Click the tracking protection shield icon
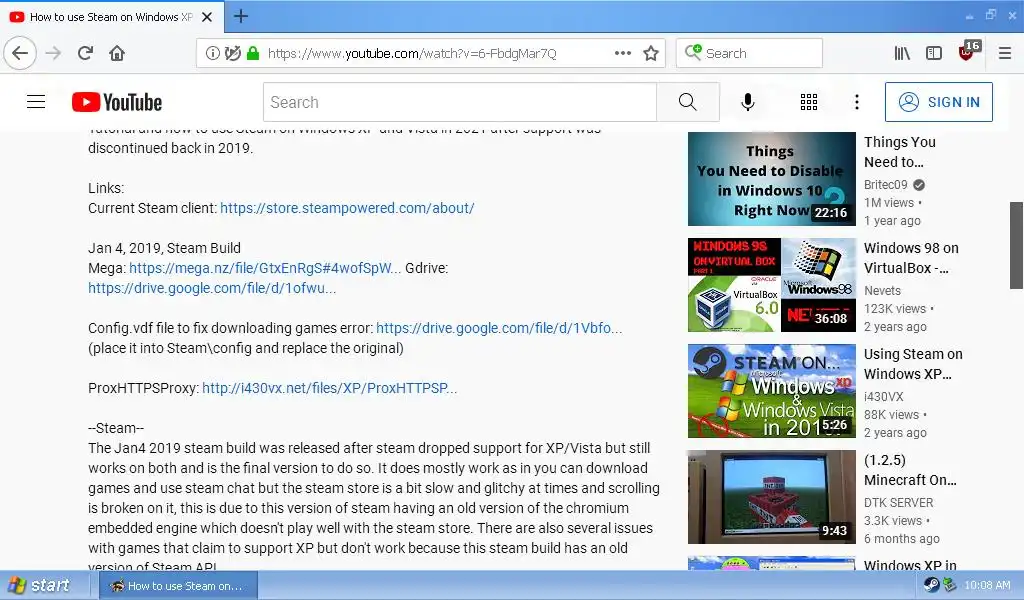 click(x=232, y=53)
